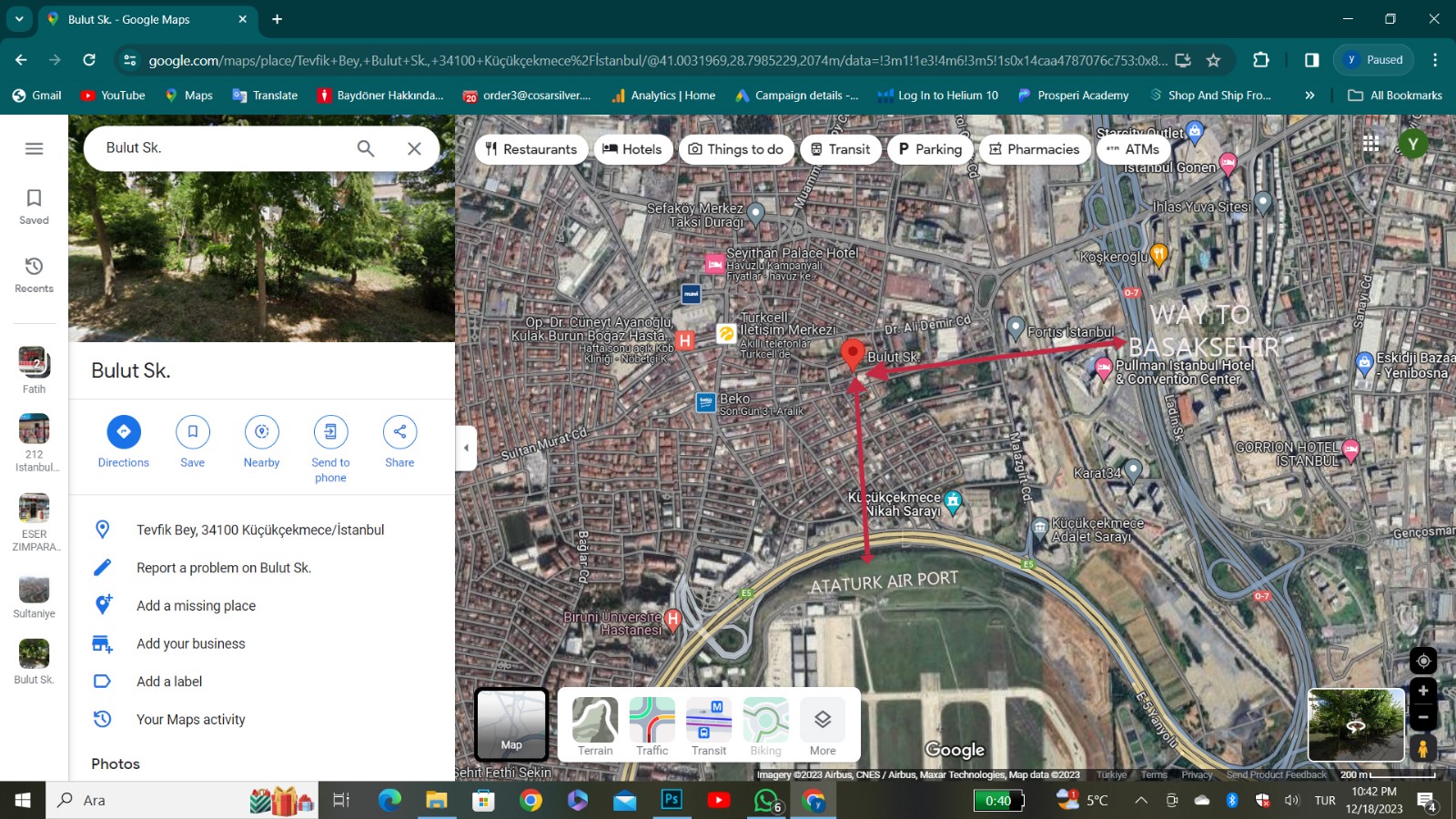Screen dimensions: 1456x819
Task: Select the Restaurants category chip
Action: pyautogui.click(x=531, y=149)
